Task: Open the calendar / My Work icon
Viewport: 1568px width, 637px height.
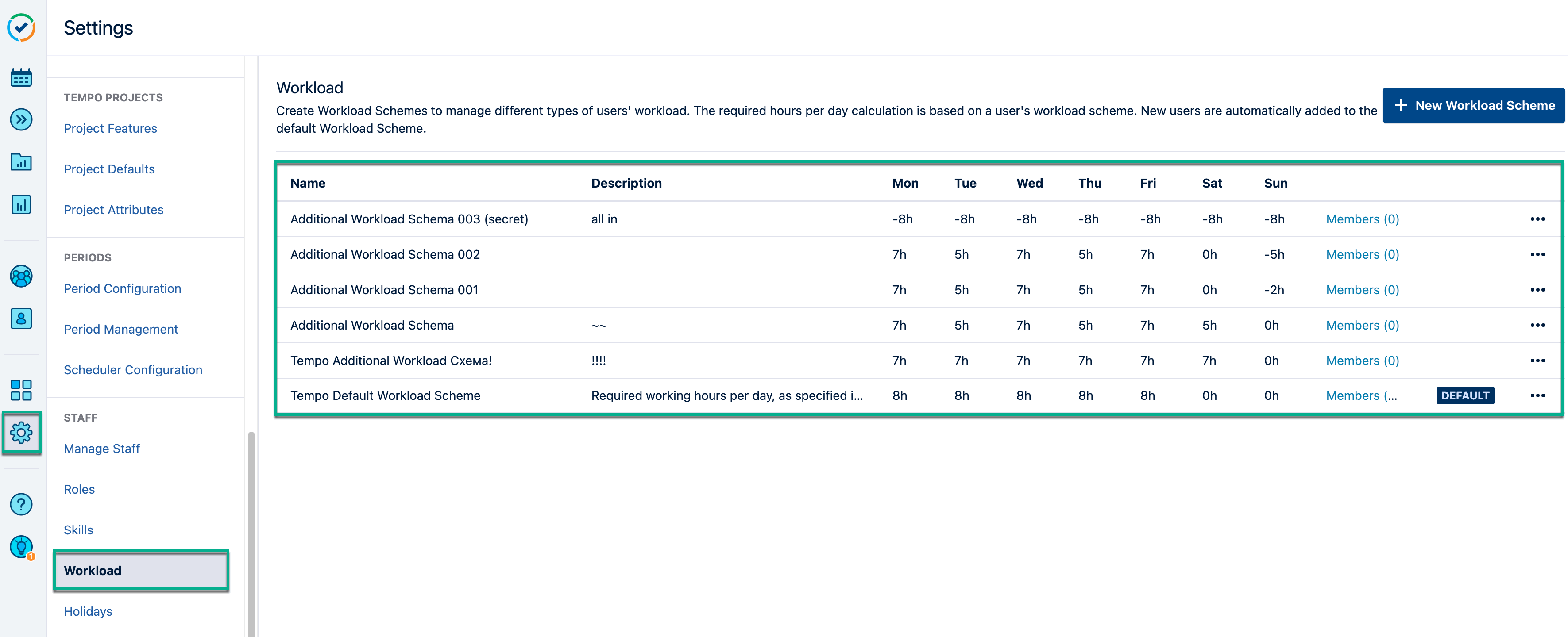Action: pyautogui.click(x=21, y=77)
